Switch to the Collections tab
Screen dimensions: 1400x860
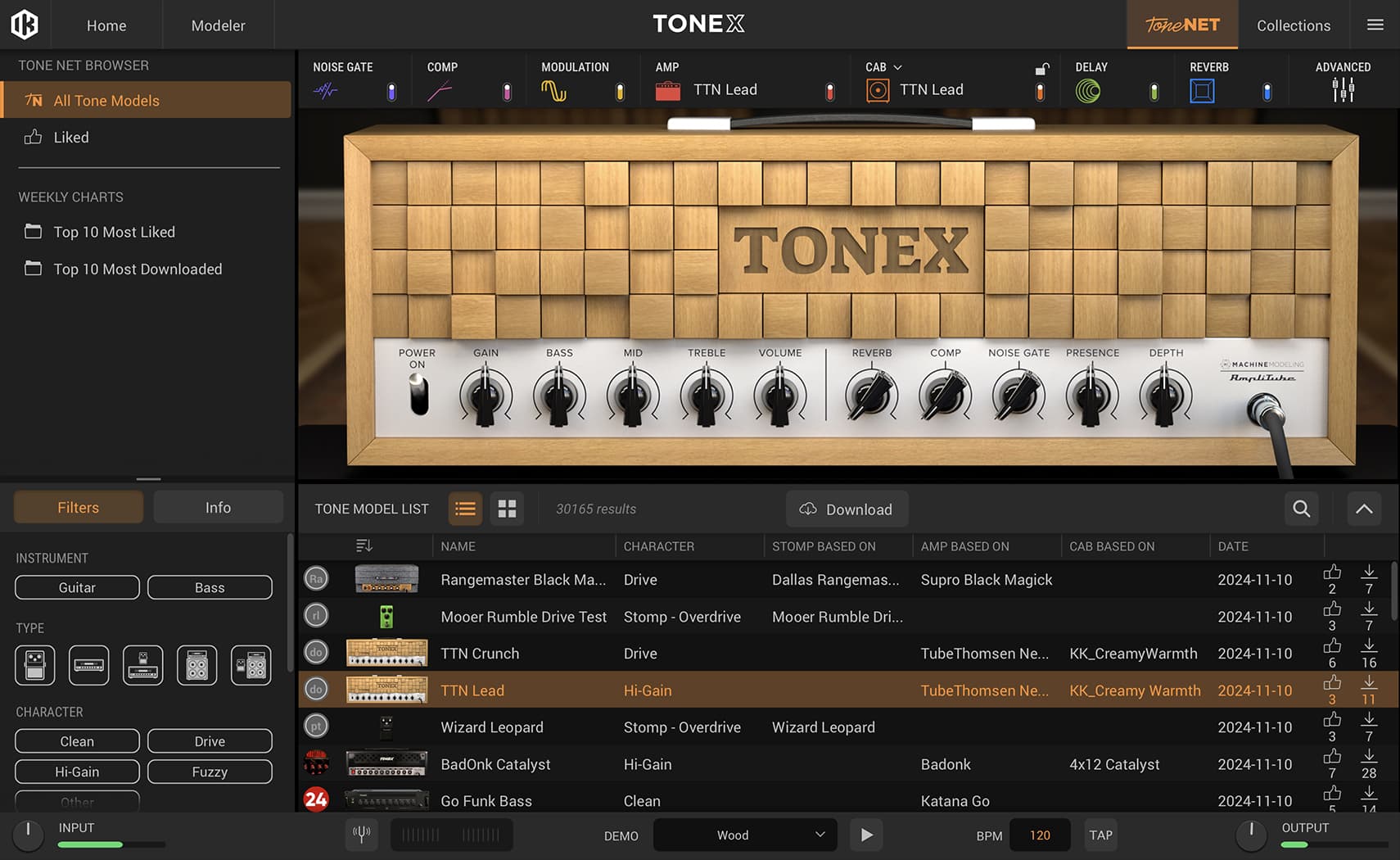pos(1294,25)
